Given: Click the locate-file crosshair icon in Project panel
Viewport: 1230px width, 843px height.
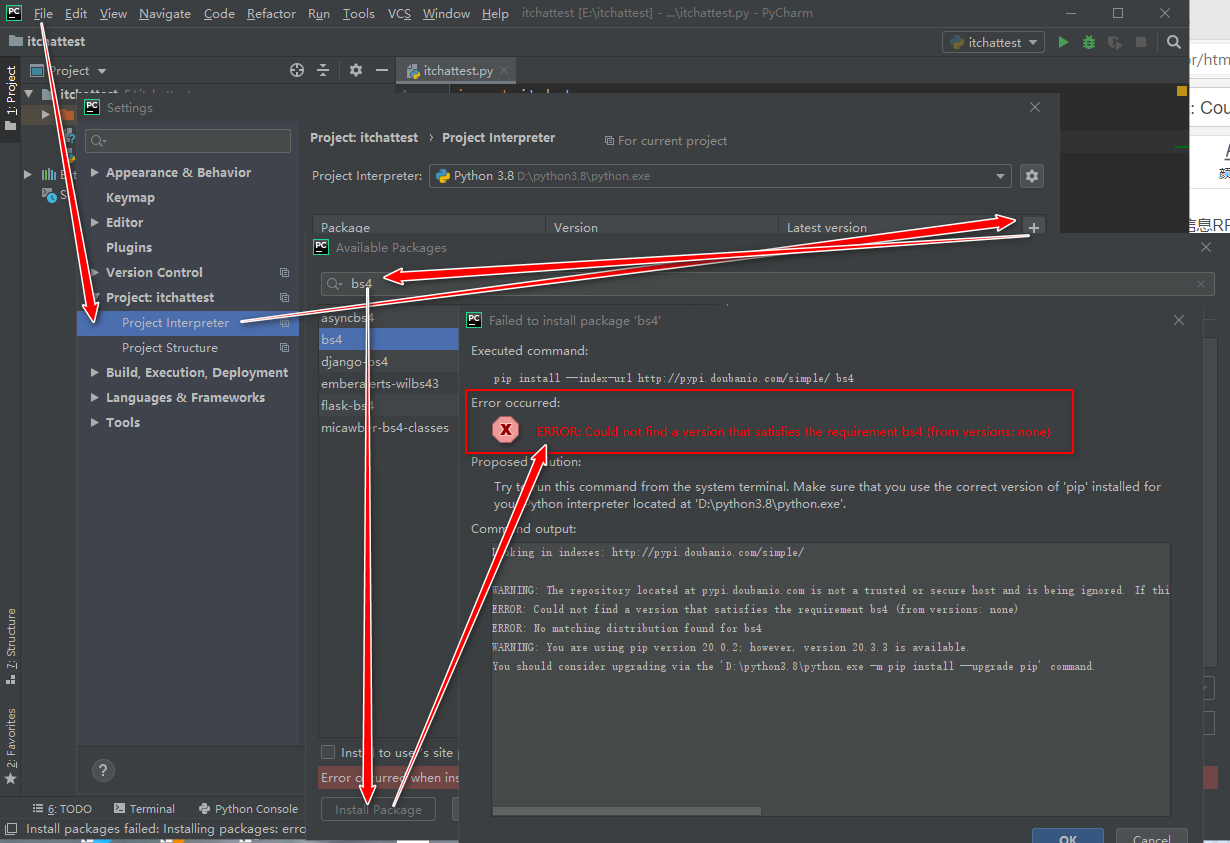Looking at the screenshot, I should point(296,70).
